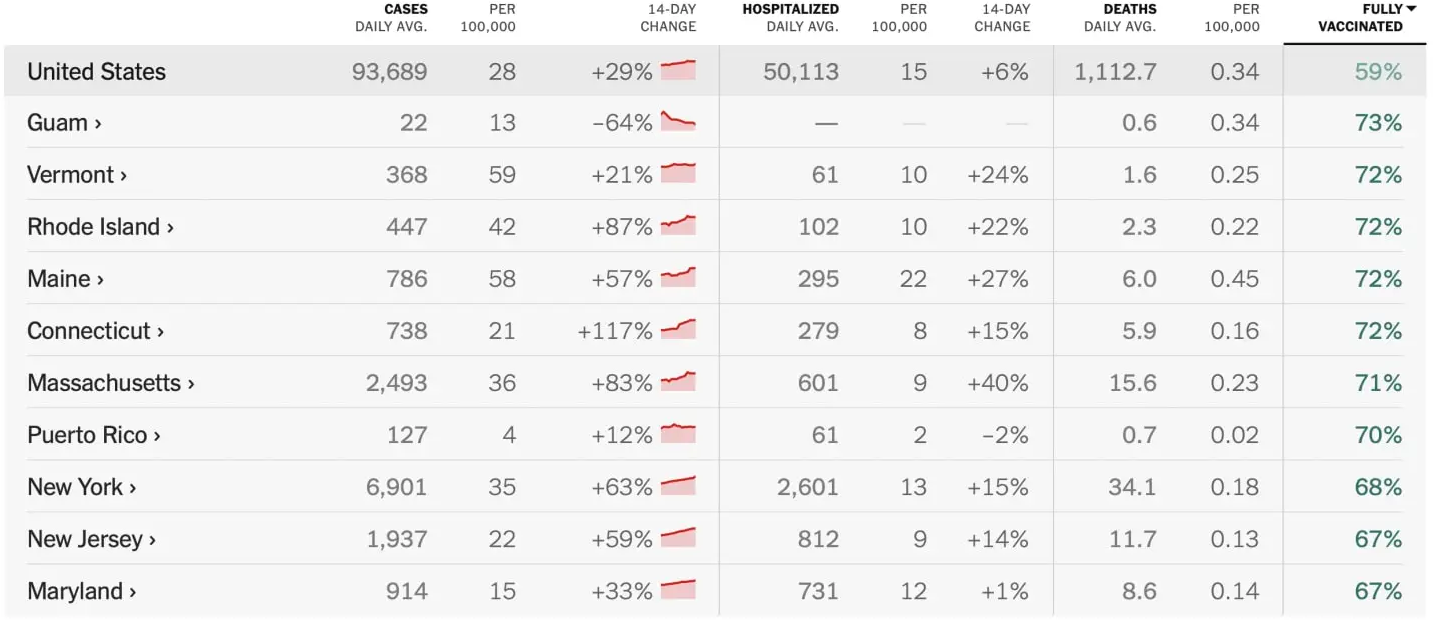Sort by Hospitalized Daily Avg. header
The width and height of the screenshot is (1446, 625).
[790, 18]
